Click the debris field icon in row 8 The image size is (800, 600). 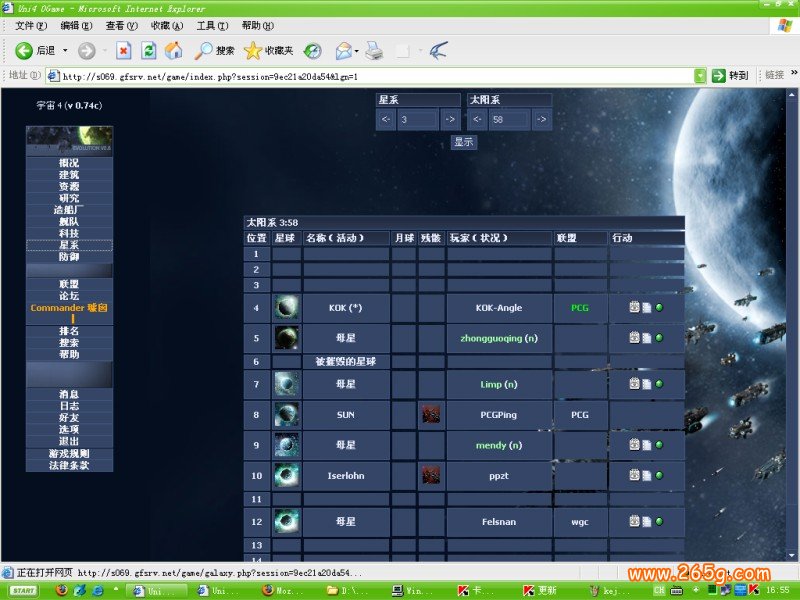pyautogui.click(x=431, y=414)
